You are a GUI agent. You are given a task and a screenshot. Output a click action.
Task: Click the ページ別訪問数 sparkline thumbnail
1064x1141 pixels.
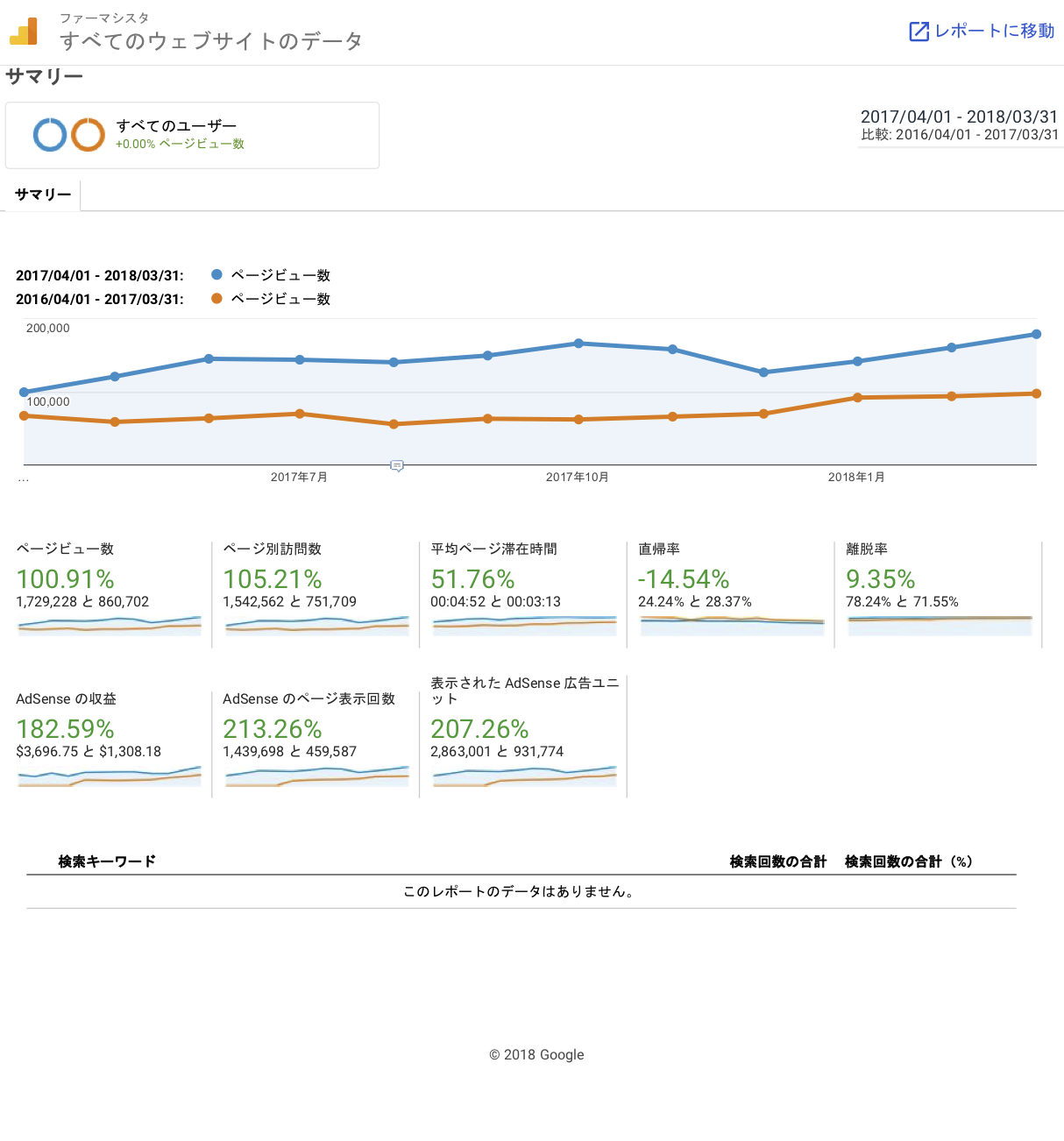click(x=317, y=625)
